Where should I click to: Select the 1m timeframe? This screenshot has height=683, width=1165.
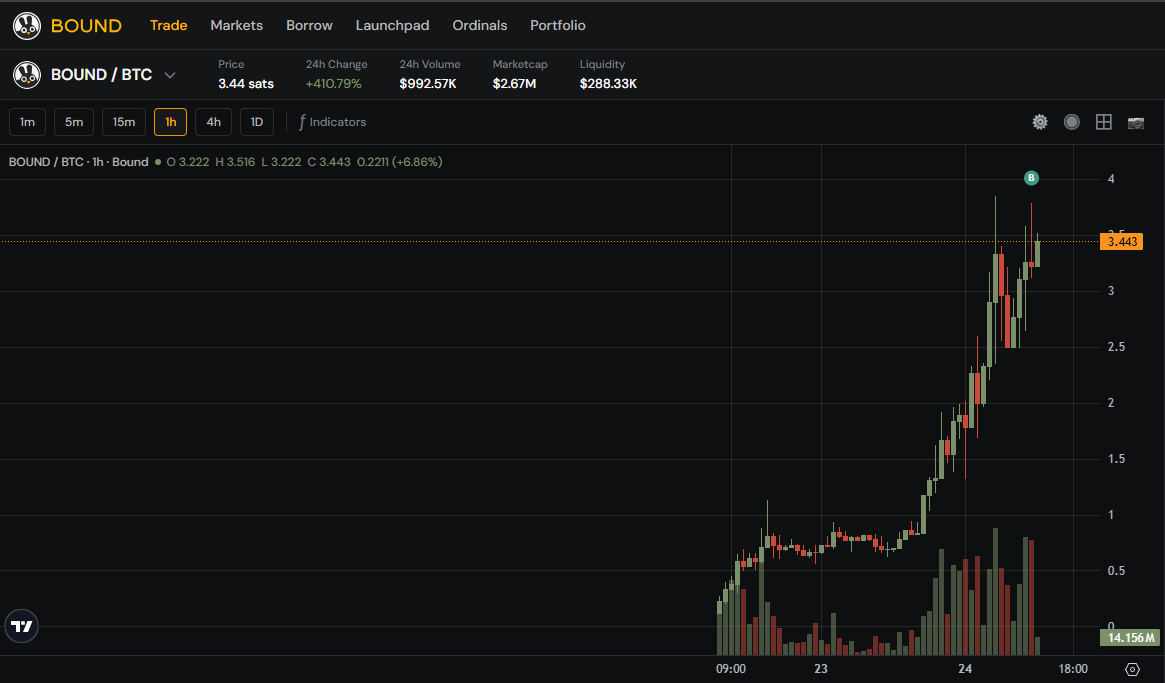click(27, 122)
